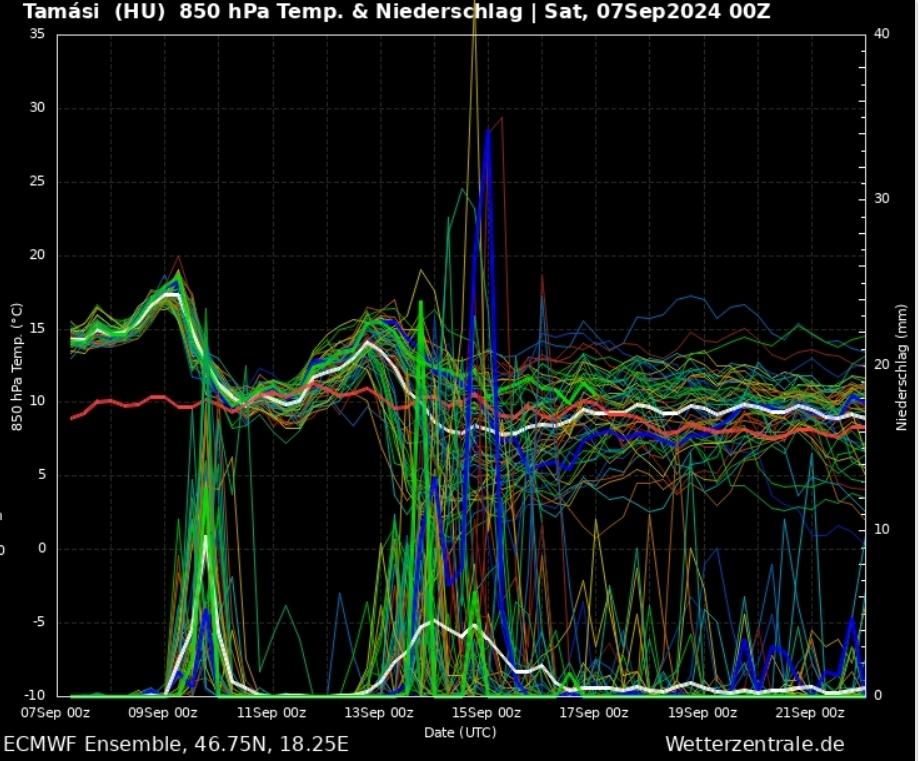Click the Wetterzentrale.de watermark text
This screenshot has height=761, width=924.
(754, 745)
